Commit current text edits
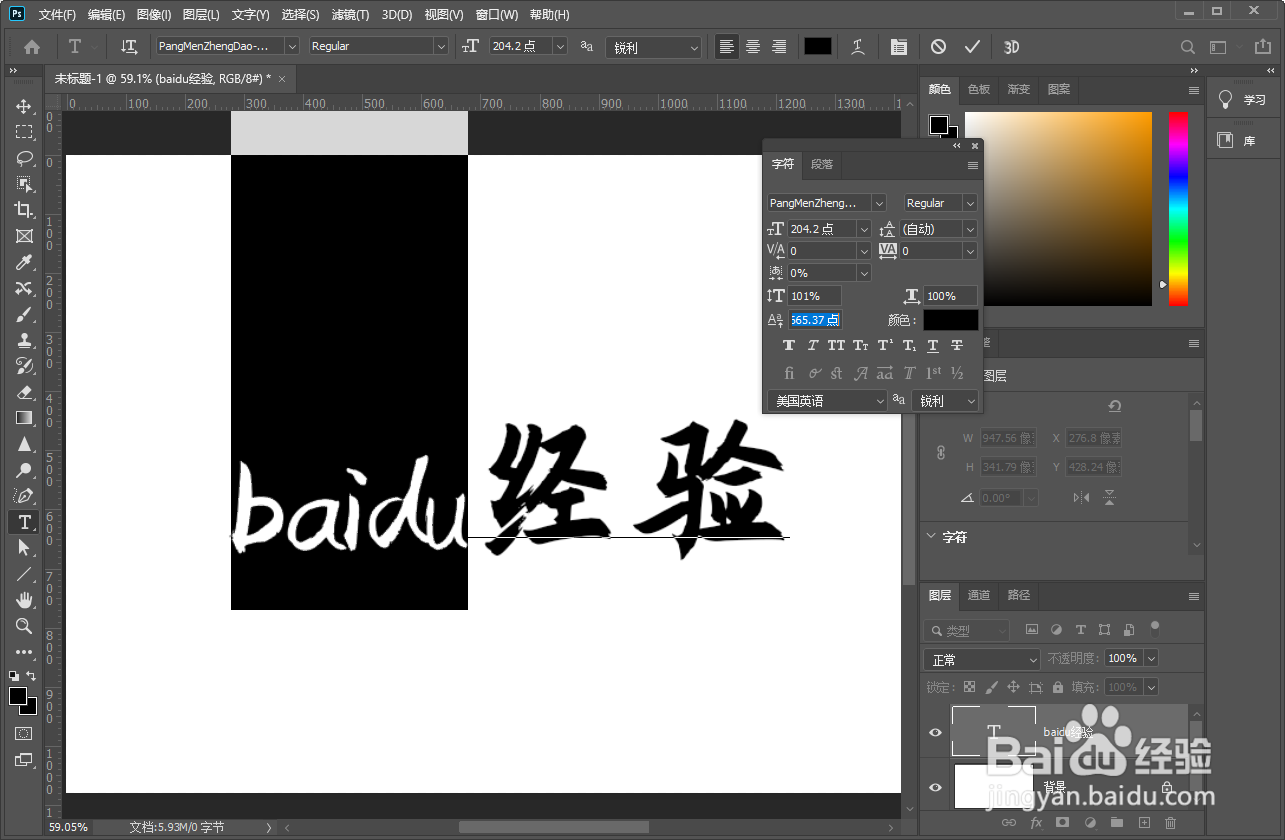The width and height of the screenshot is (1285, 840). (972, 46)
